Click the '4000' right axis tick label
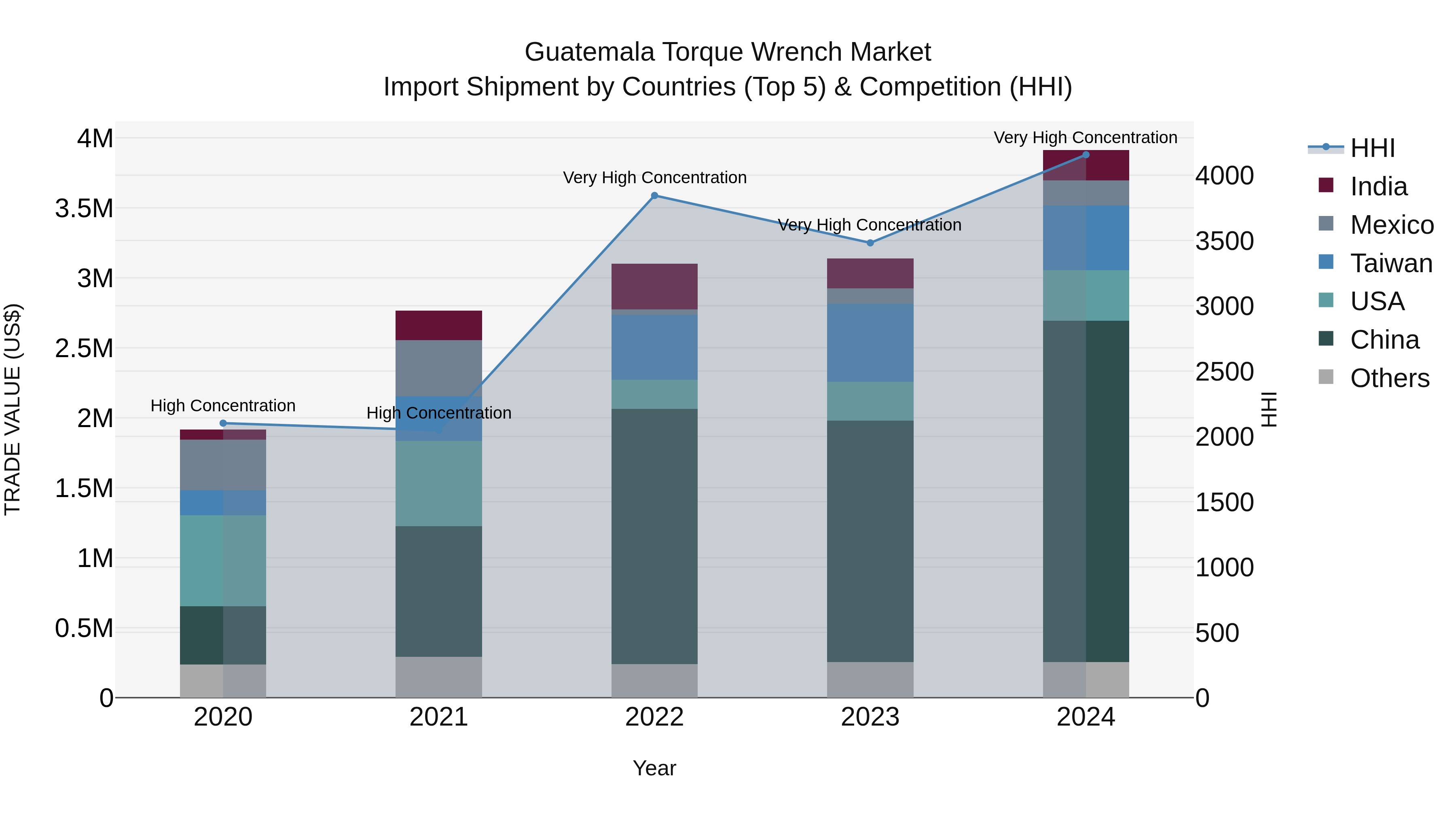This screenshot has height=819, width=1456. [1225, 176]
